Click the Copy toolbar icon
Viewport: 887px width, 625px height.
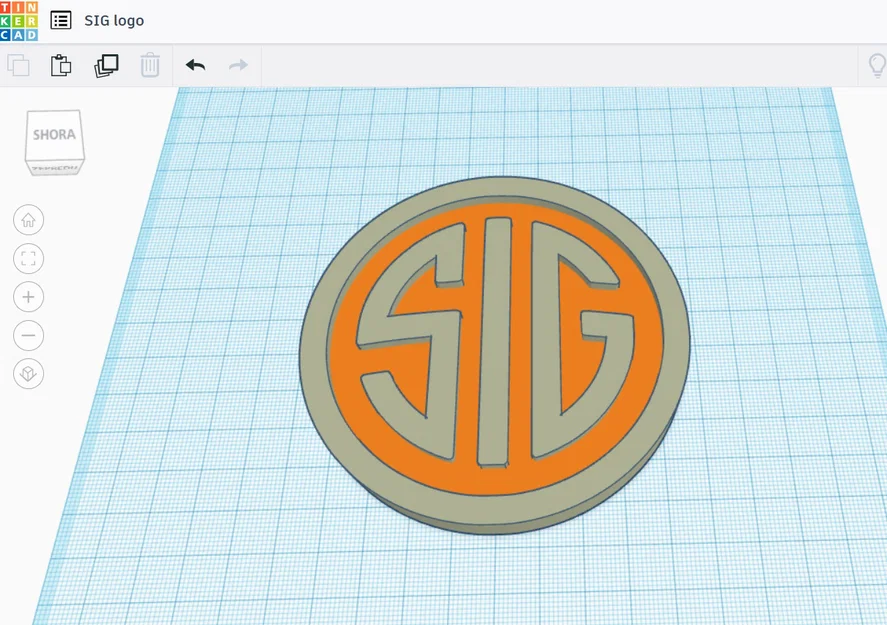tap(19, 66)
